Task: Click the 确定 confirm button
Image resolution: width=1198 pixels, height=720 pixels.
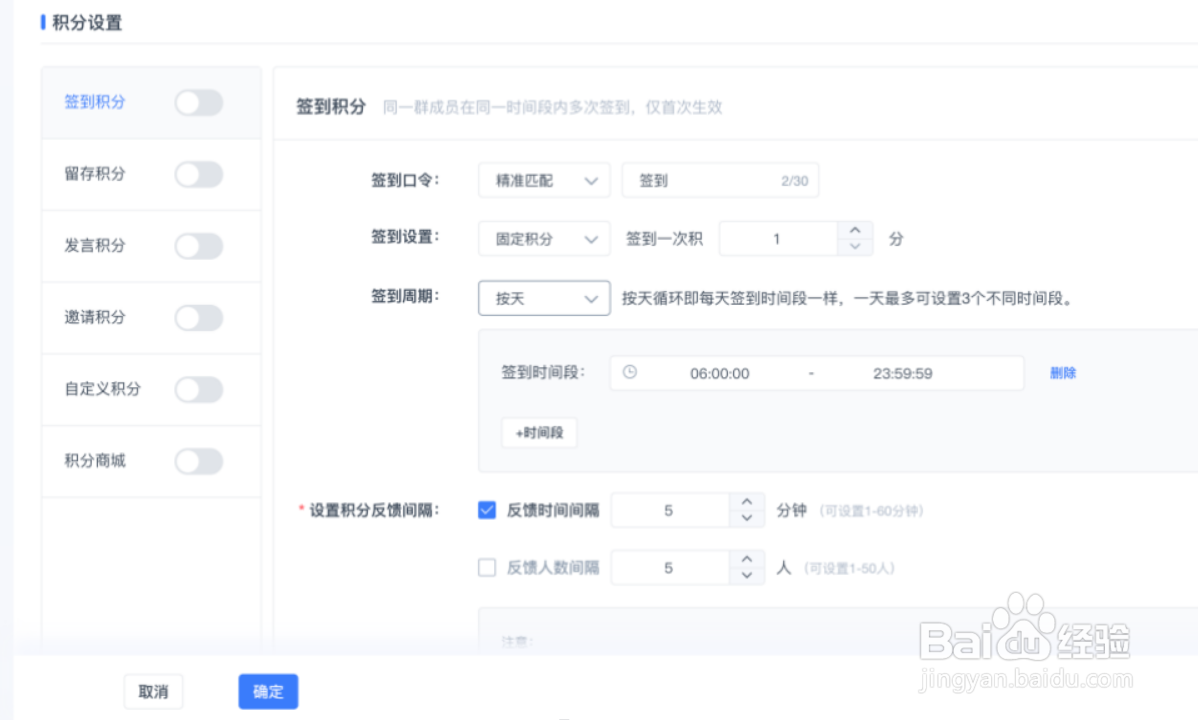Action: 267,691
